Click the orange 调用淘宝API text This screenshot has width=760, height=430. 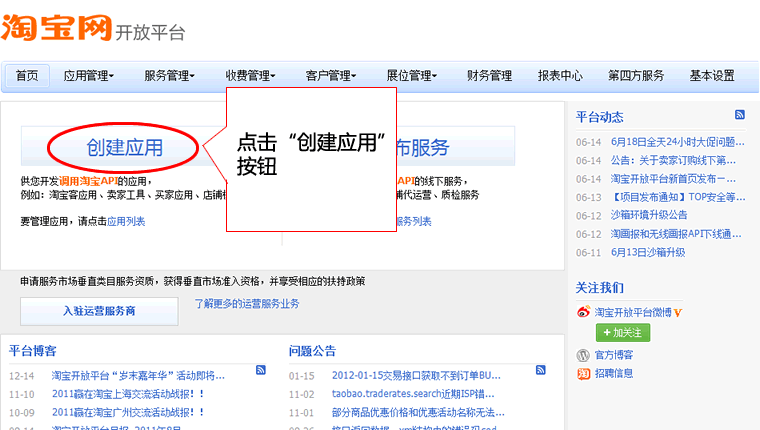(x=88, y=181)
